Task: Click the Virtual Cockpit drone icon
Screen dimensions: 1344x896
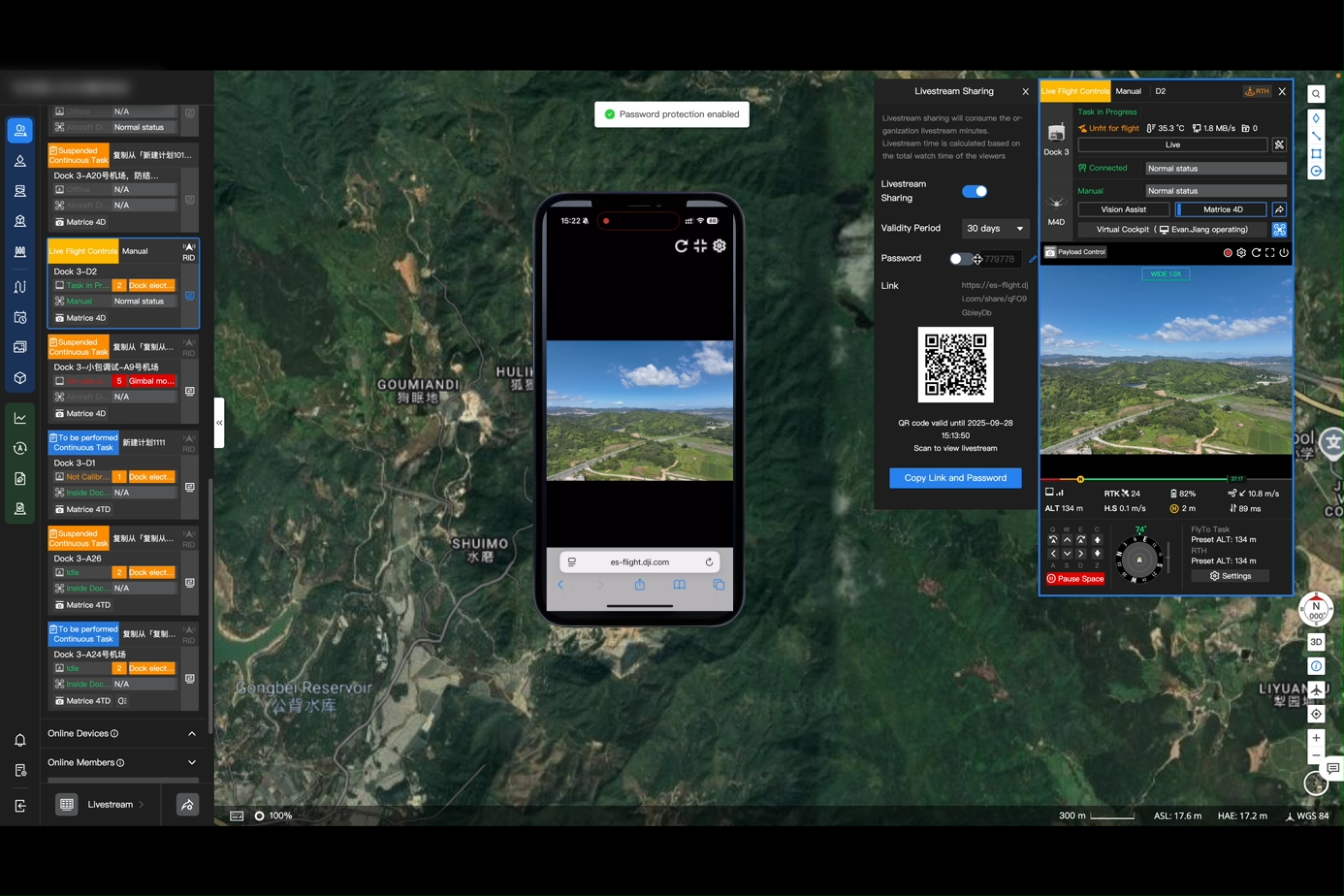Action: (1279, 230)
